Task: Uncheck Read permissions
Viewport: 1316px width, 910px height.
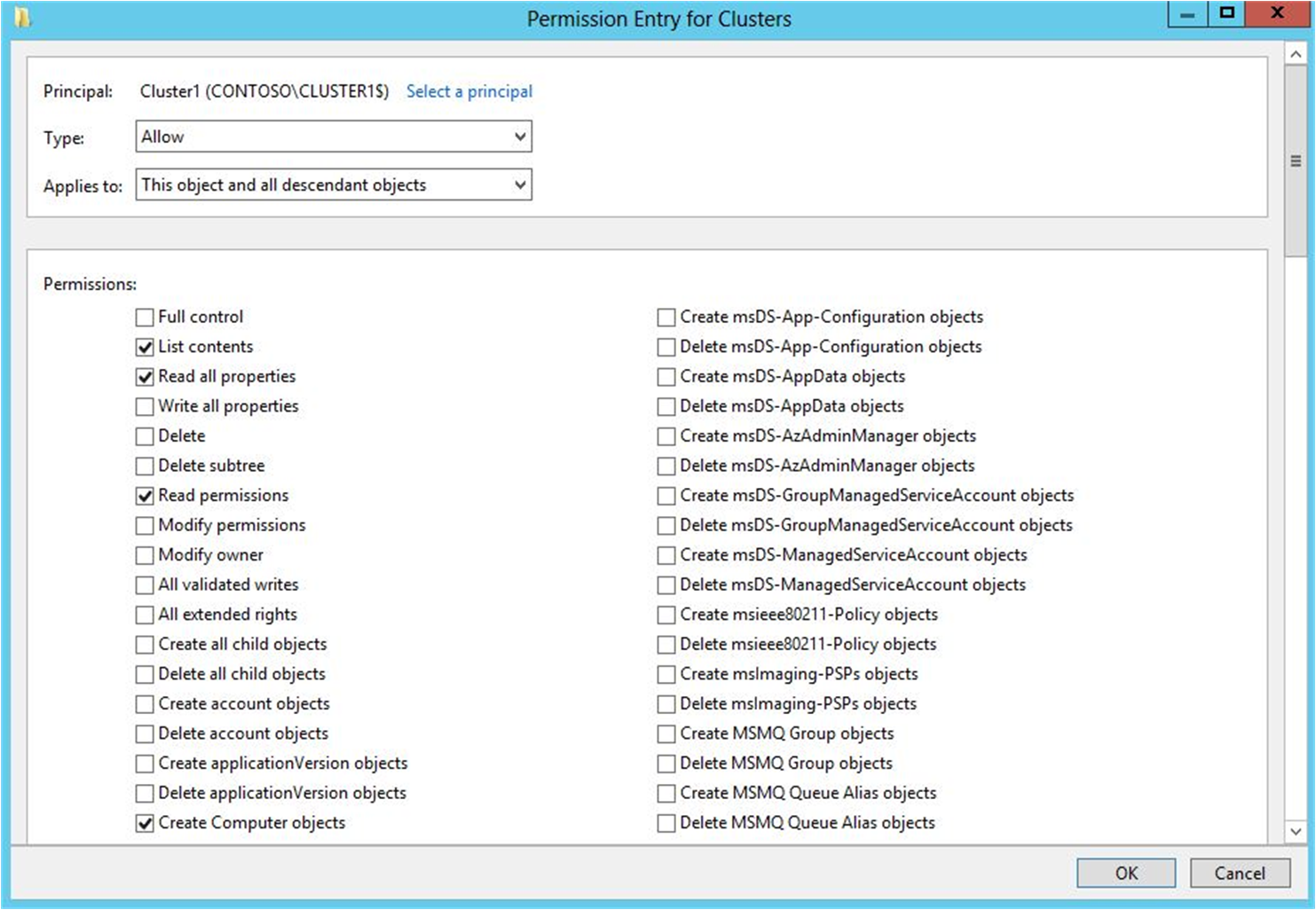Action: [x=144, y=495]
